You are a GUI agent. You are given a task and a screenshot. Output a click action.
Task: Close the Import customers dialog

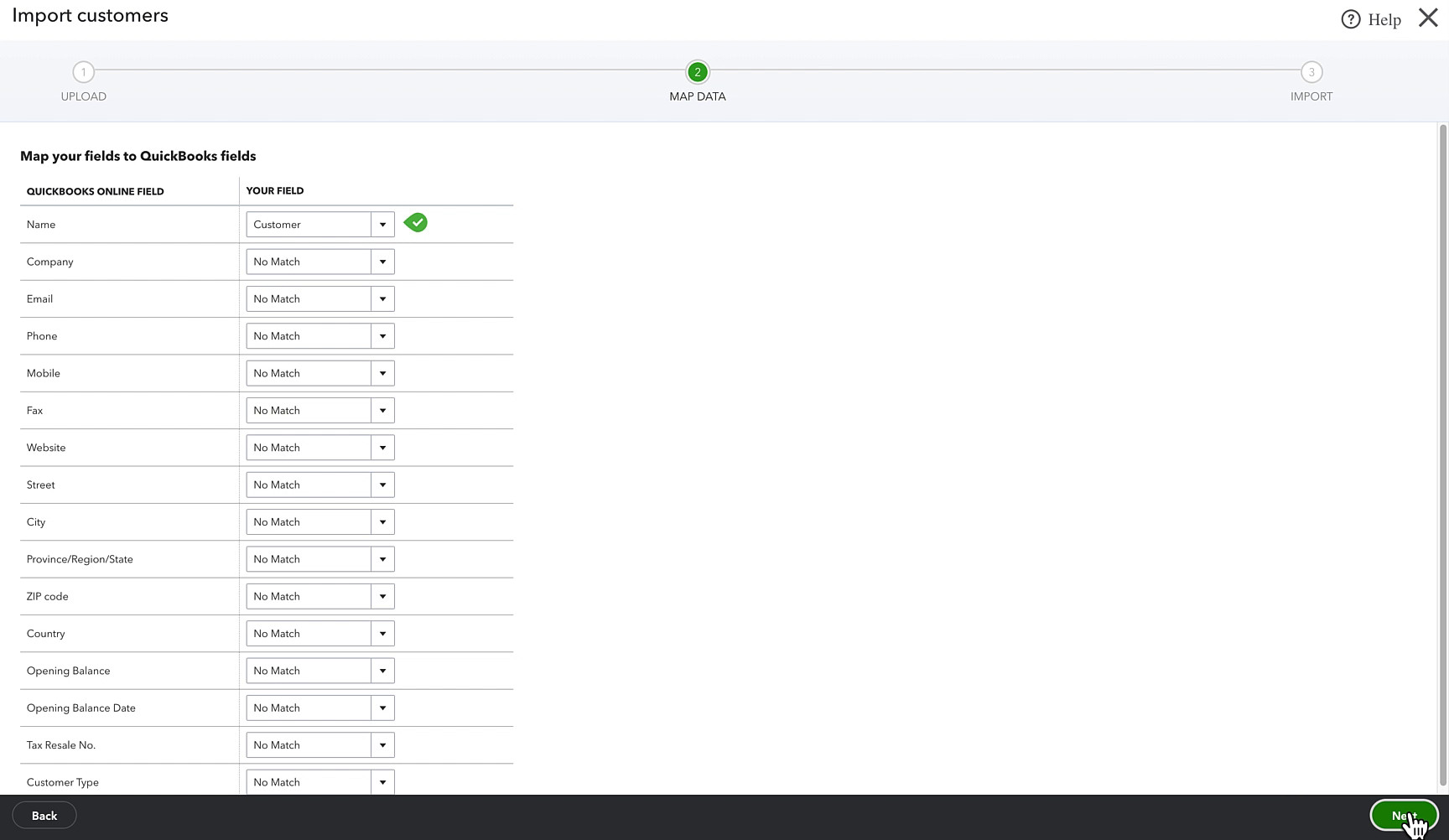coord(1428,18)
